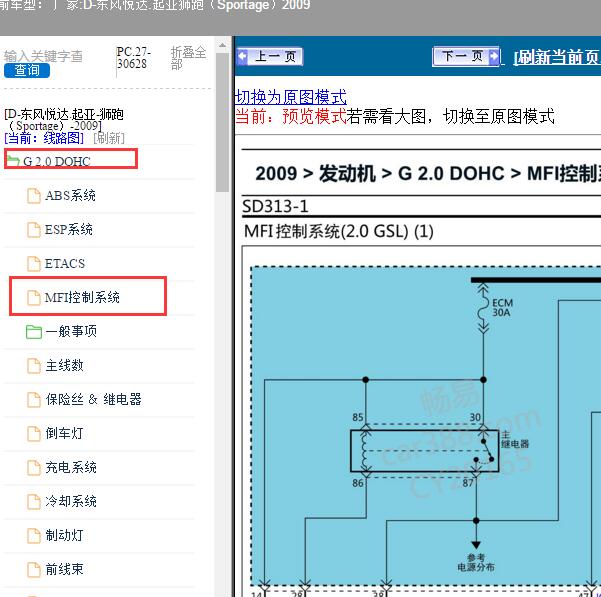Open the ESP系统 item
This screenshot has width=601, height=597.
[x=69, y=230]
